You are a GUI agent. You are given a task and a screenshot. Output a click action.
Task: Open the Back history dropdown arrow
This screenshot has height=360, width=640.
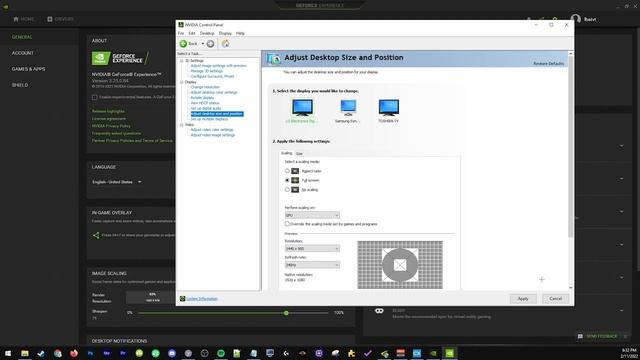202,44
